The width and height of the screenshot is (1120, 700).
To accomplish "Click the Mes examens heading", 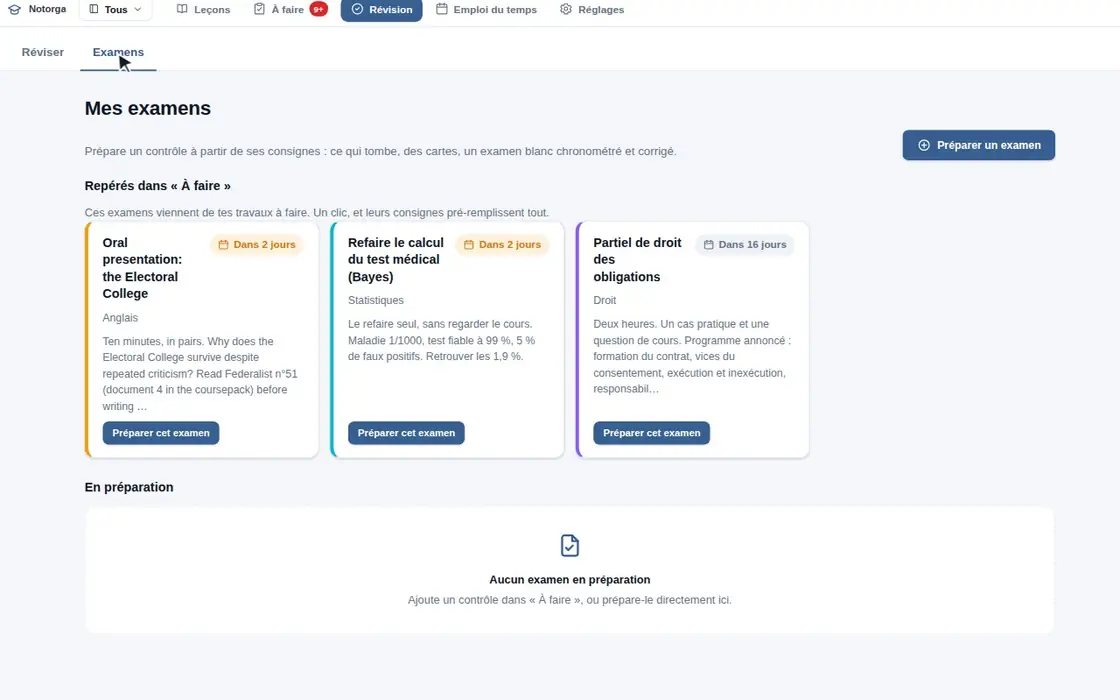I will click(148, 108).
